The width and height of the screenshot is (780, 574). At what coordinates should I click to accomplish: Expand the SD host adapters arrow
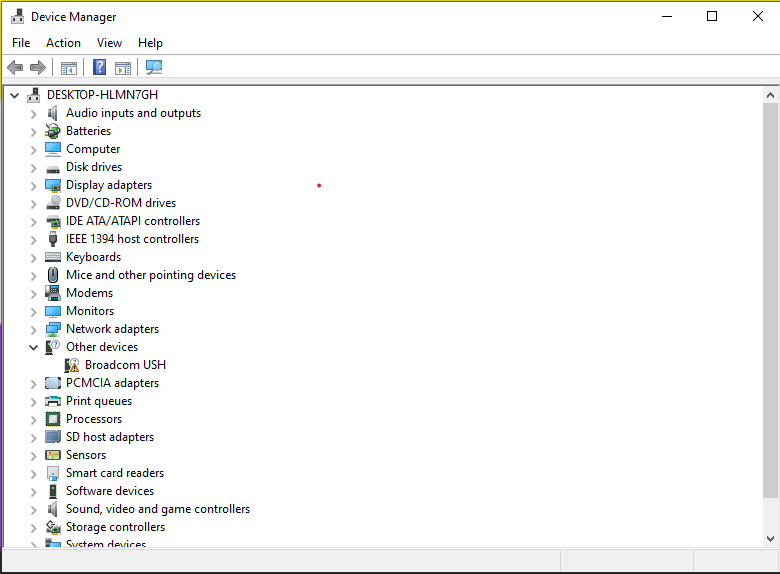[x=33, y=438]
